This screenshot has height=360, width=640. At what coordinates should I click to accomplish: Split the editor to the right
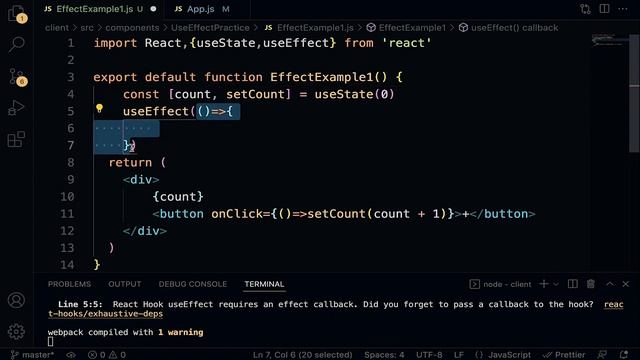[x=604, y=9]
